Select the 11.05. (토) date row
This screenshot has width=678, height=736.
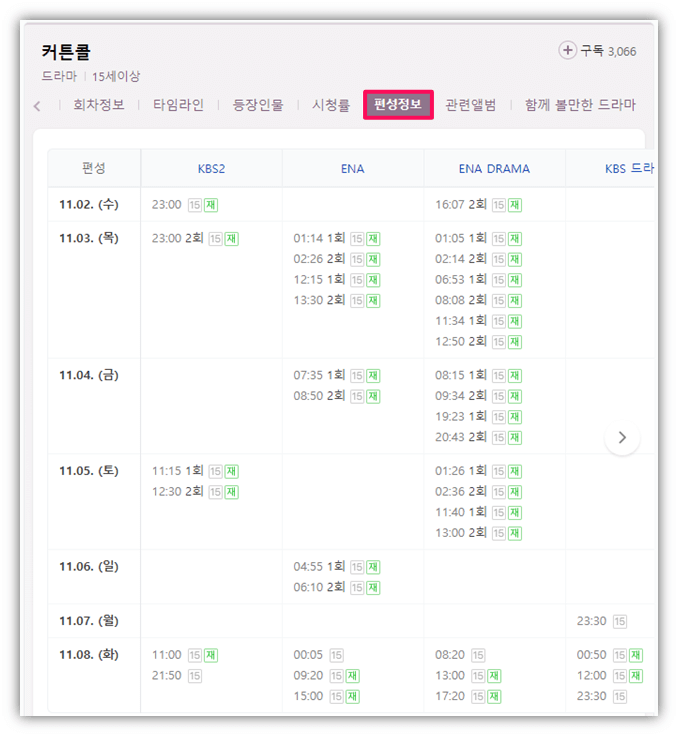89,471
